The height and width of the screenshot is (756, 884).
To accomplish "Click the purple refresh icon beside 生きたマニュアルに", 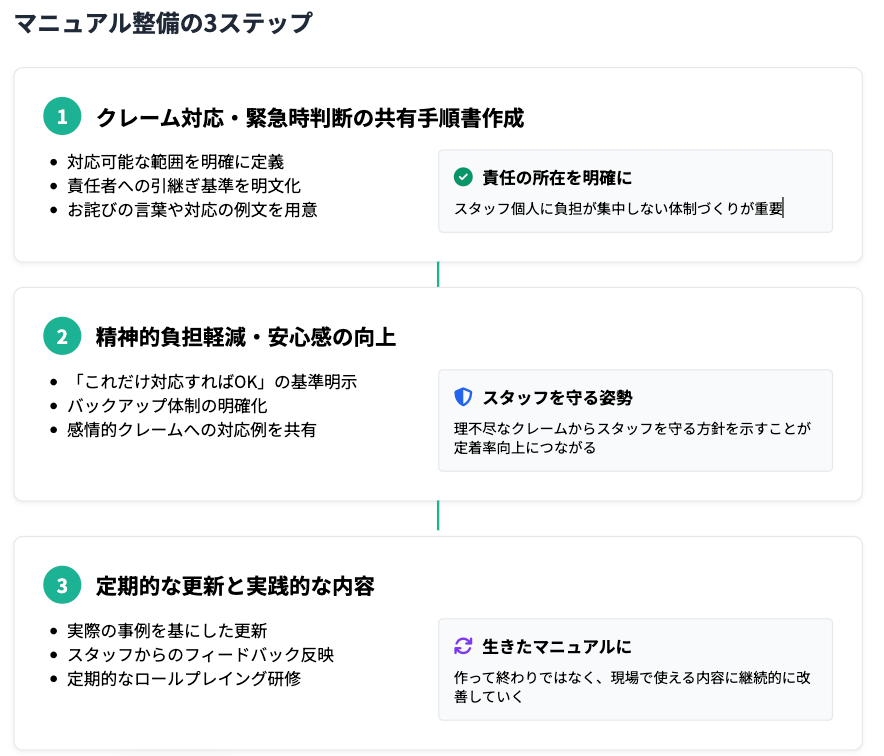I will pos(463,646).
